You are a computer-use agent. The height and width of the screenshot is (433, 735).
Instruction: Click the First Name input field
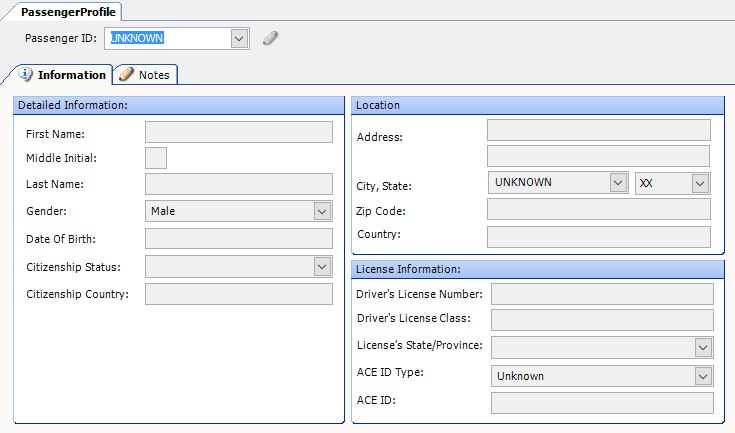coord(238,132)
